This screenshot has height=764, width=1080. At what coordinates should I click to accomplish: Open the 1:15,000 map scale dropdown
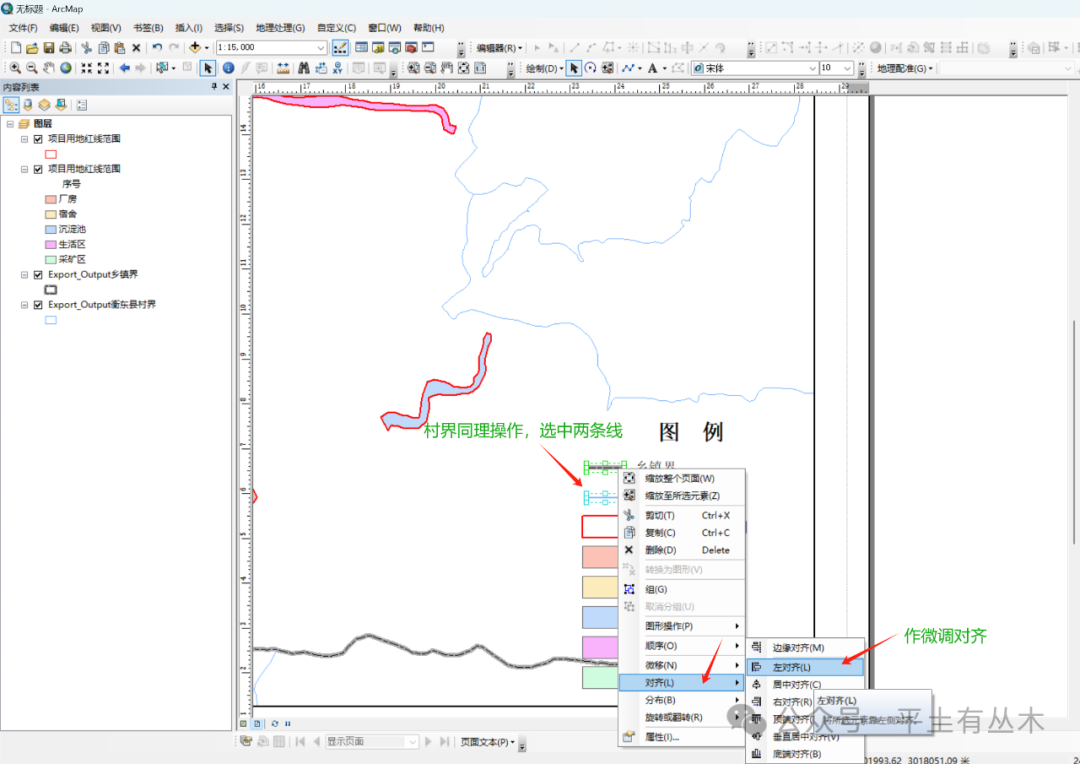click(x=321, y=48)
